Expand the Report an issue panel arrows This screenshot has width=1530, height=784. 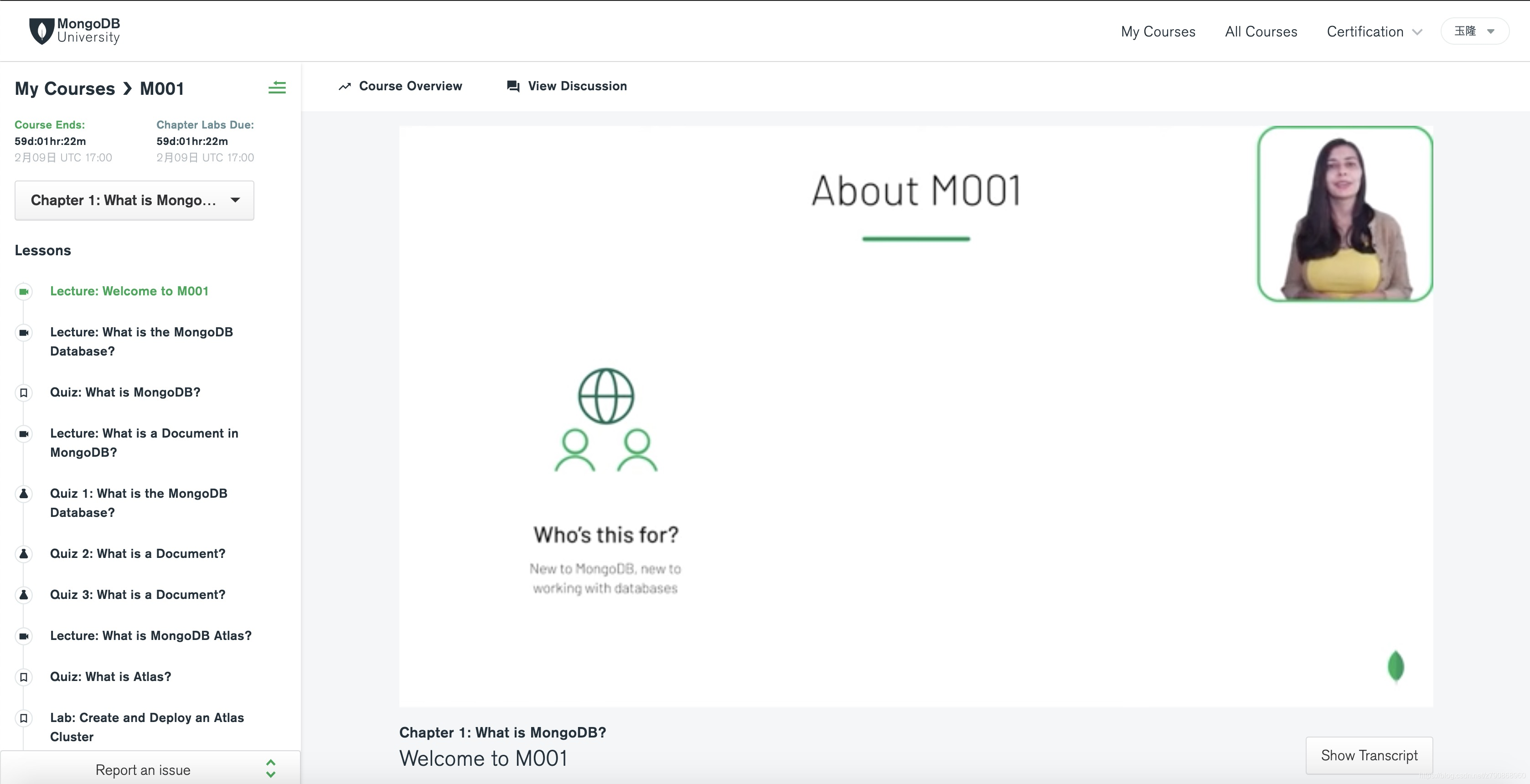click(271, 769)
